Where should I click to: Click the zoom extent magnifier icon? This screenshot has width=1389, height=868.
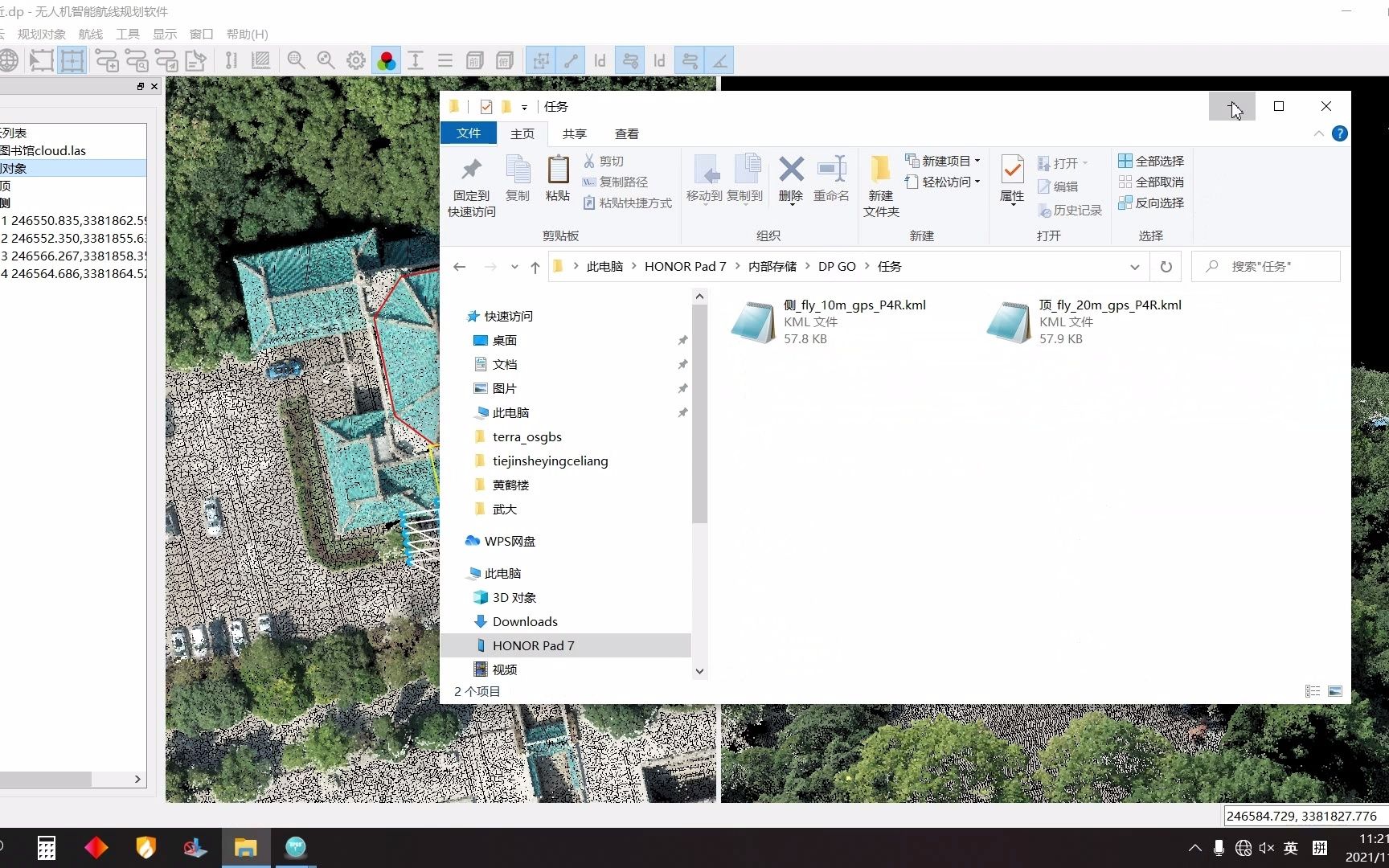326,60
